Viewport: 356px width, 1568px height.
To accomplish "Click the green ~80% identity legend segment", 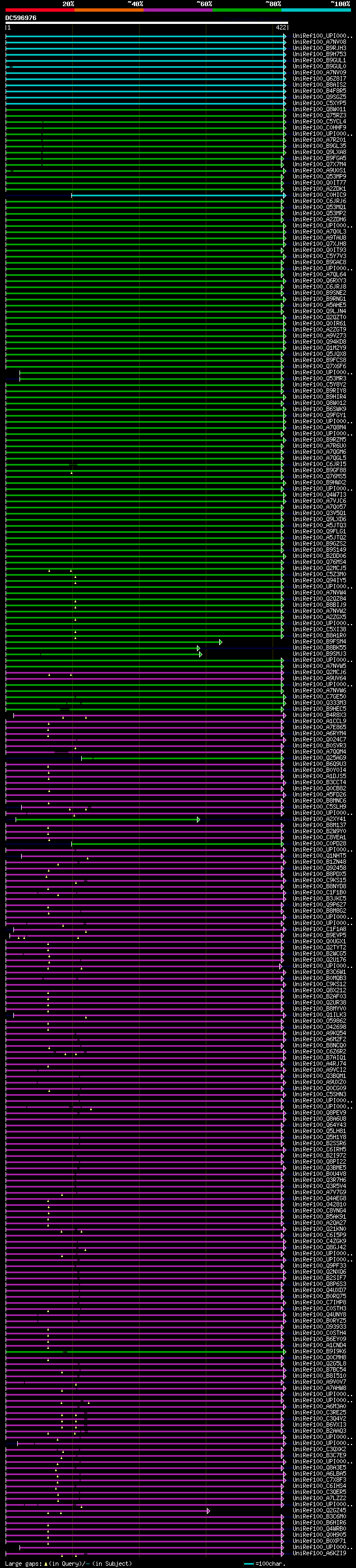I will tap(247, 11).
